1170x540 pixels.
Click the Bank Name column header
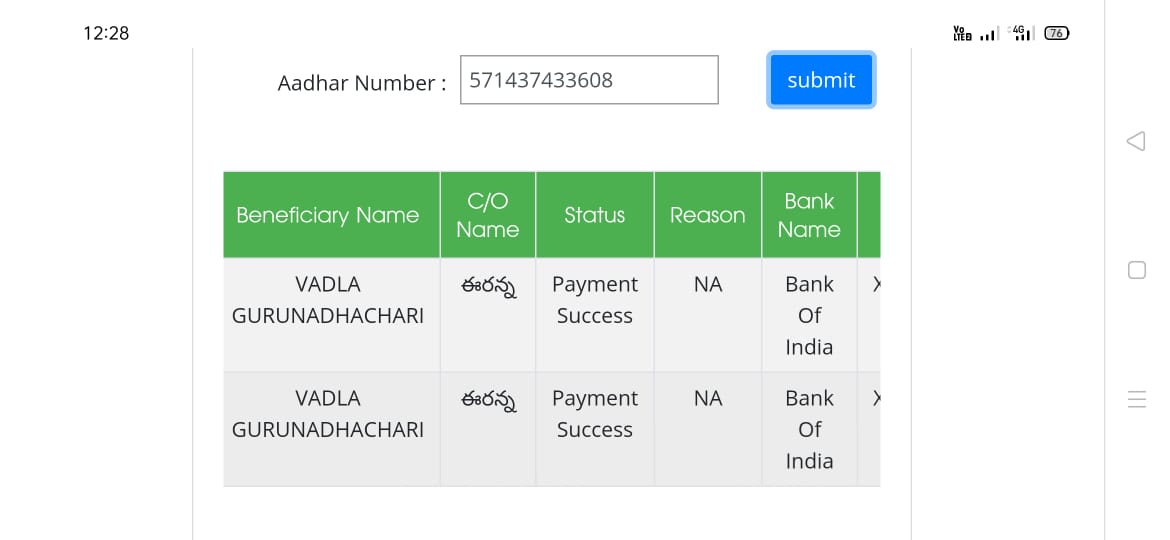click(810, 215)
